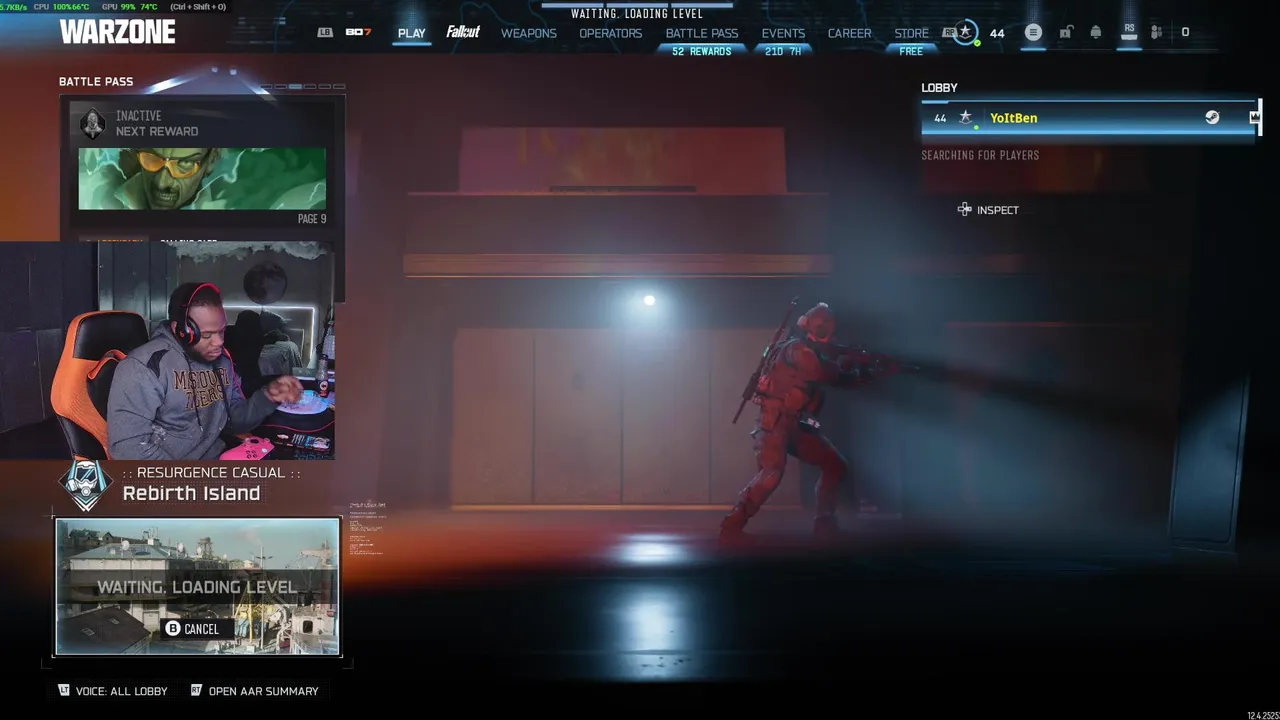1280x720 pixels.
Task: Switch to the Weapons tab
Action: point(529,33)
